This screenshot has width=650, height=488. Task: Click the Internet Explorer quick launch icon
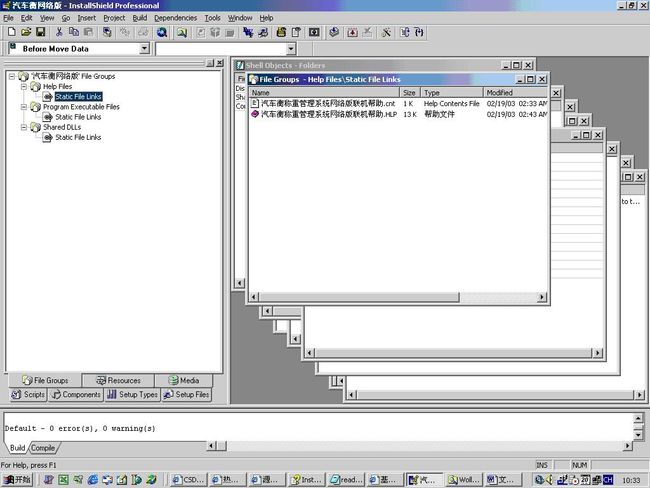tap(93, 480)
